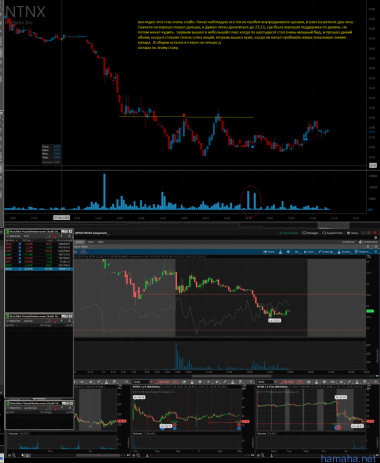Expand the Studies dropdown
Image resolution: width=380 pixels, height=463 pixels.
coord(344,252)
